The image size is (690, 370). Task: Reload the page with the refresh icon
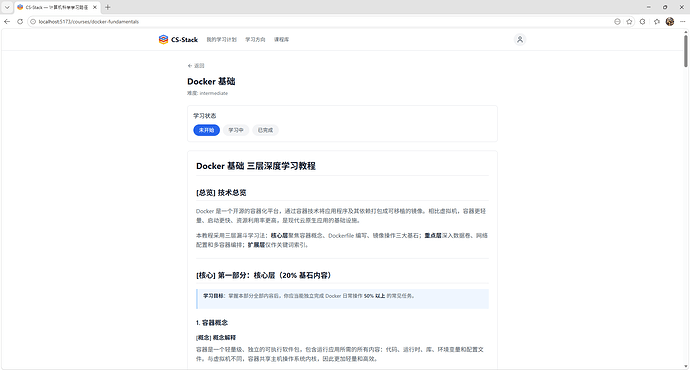(x=20, y=22)
